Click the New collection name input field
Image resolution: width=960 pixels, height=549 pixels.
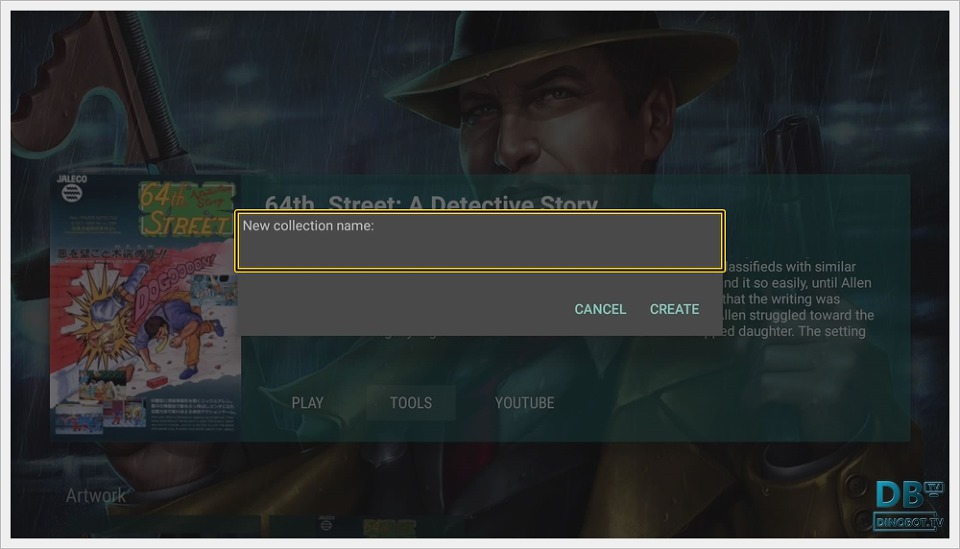(x=480, y=241)
